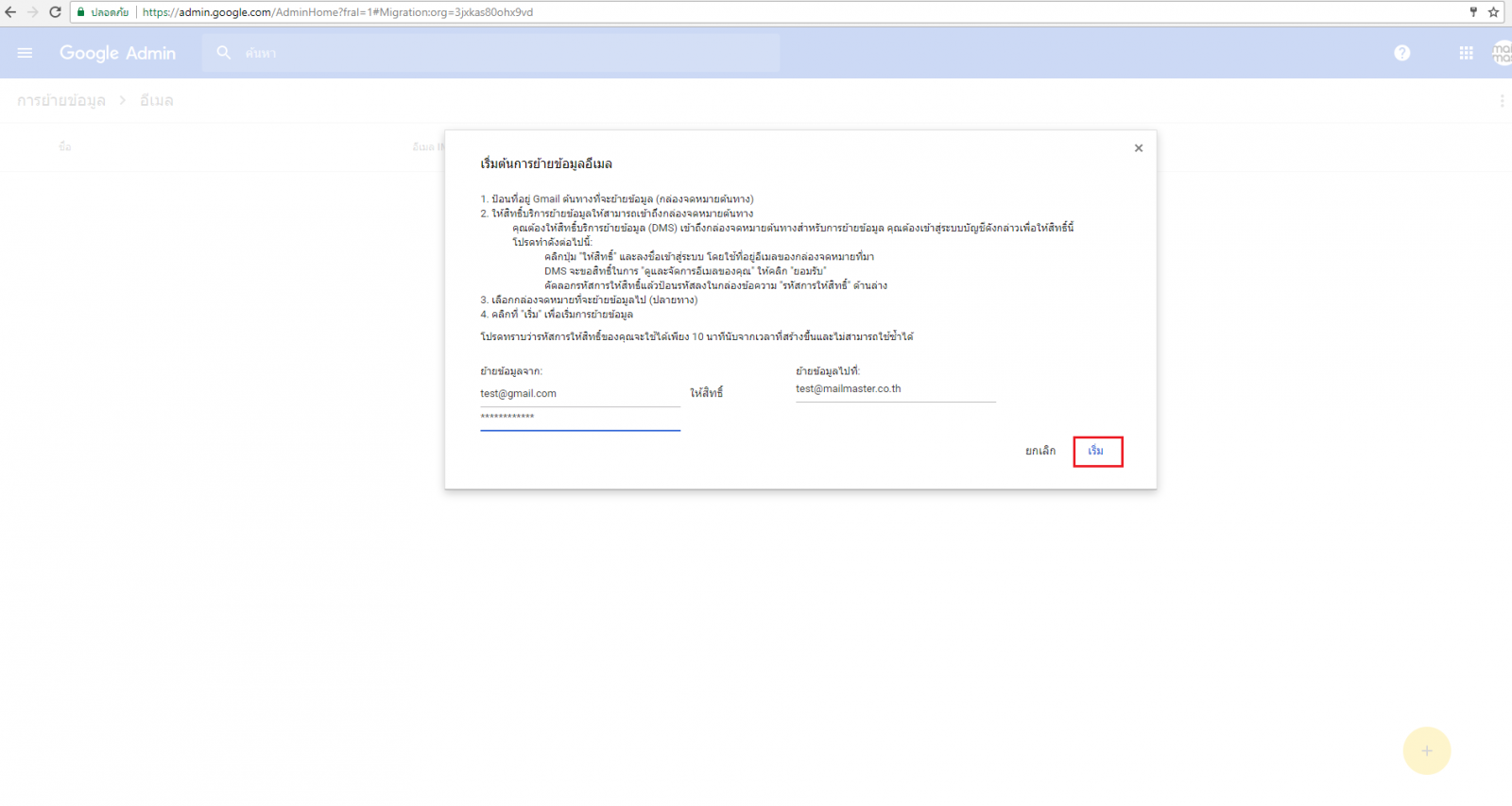This screenshot has height=806, width=1512.
Task: Click the ย้ายข้อมูลไปที่: label
Action: coord(828,371)
